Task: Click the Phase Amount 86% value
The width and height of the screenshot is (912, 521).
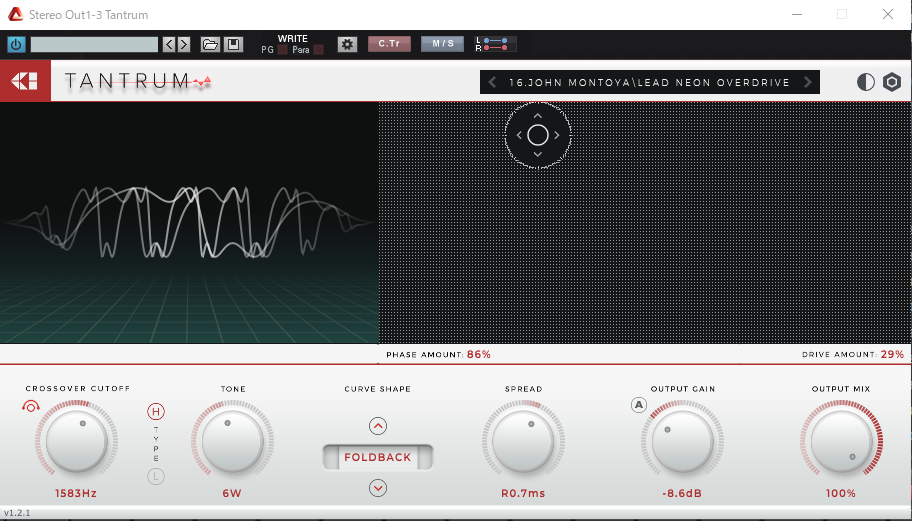Action: tap(479, 354)
